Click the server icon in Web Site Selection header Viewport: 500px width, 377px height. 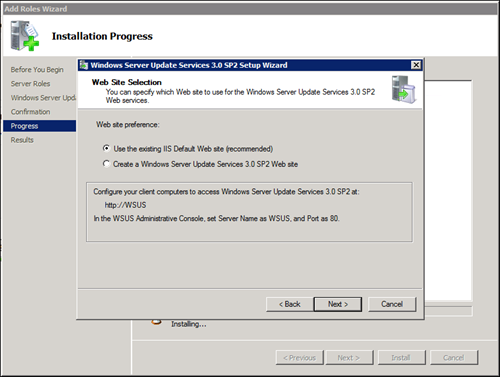pos(404,89)
